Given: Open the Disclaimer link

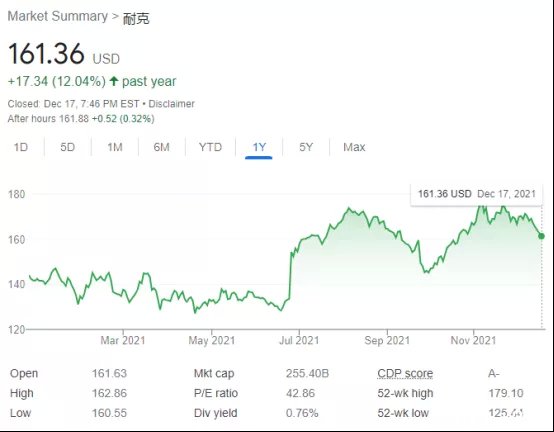Looking at the screenshot, I should [171, 104].
